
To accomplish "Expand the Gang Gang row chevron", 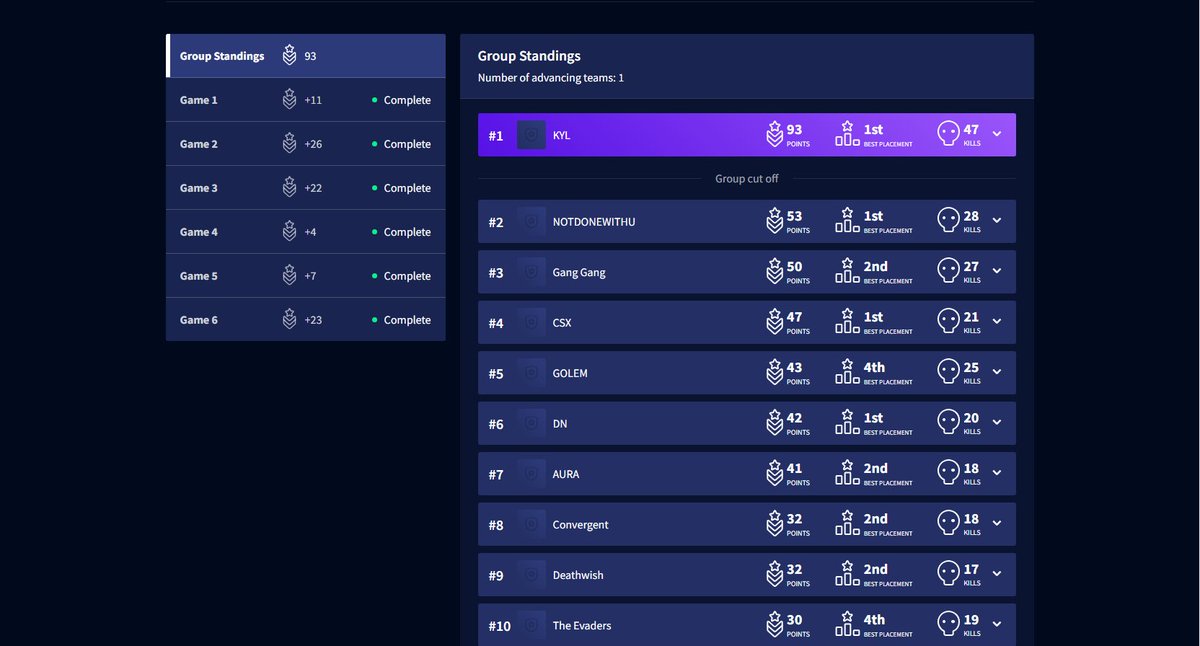I will pyautogui.click(x=996, y=272).
